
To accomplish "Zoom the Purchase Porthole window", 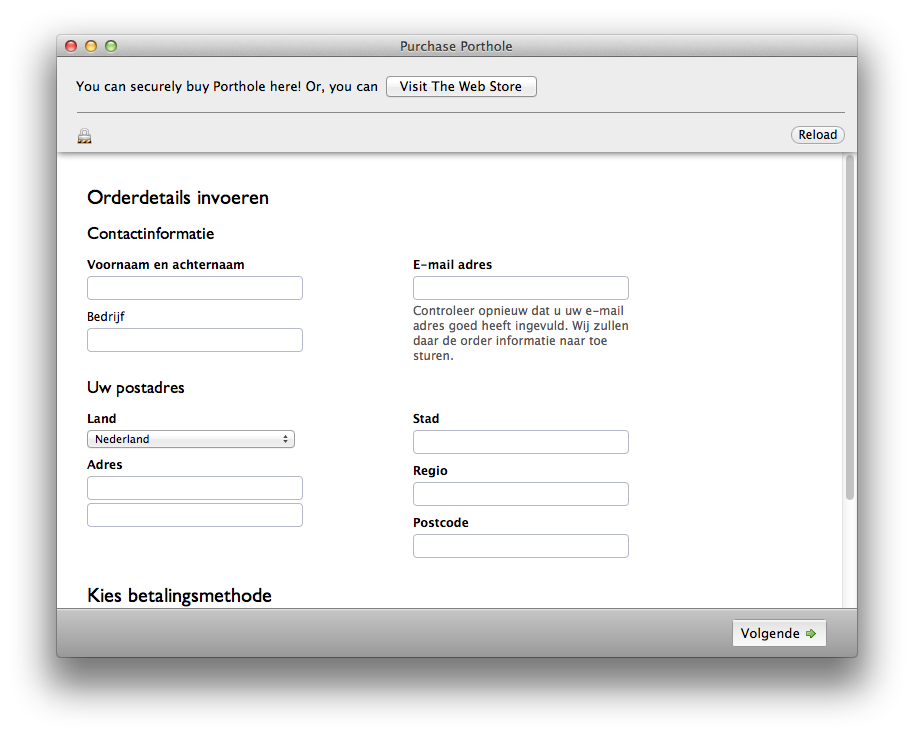I will point(111,46).
